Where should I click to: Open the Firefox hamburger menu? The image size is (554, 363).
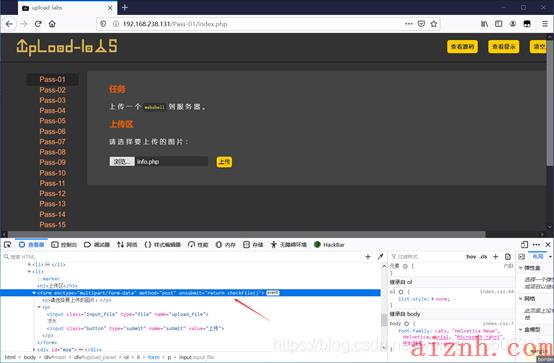tap(545, 24)
